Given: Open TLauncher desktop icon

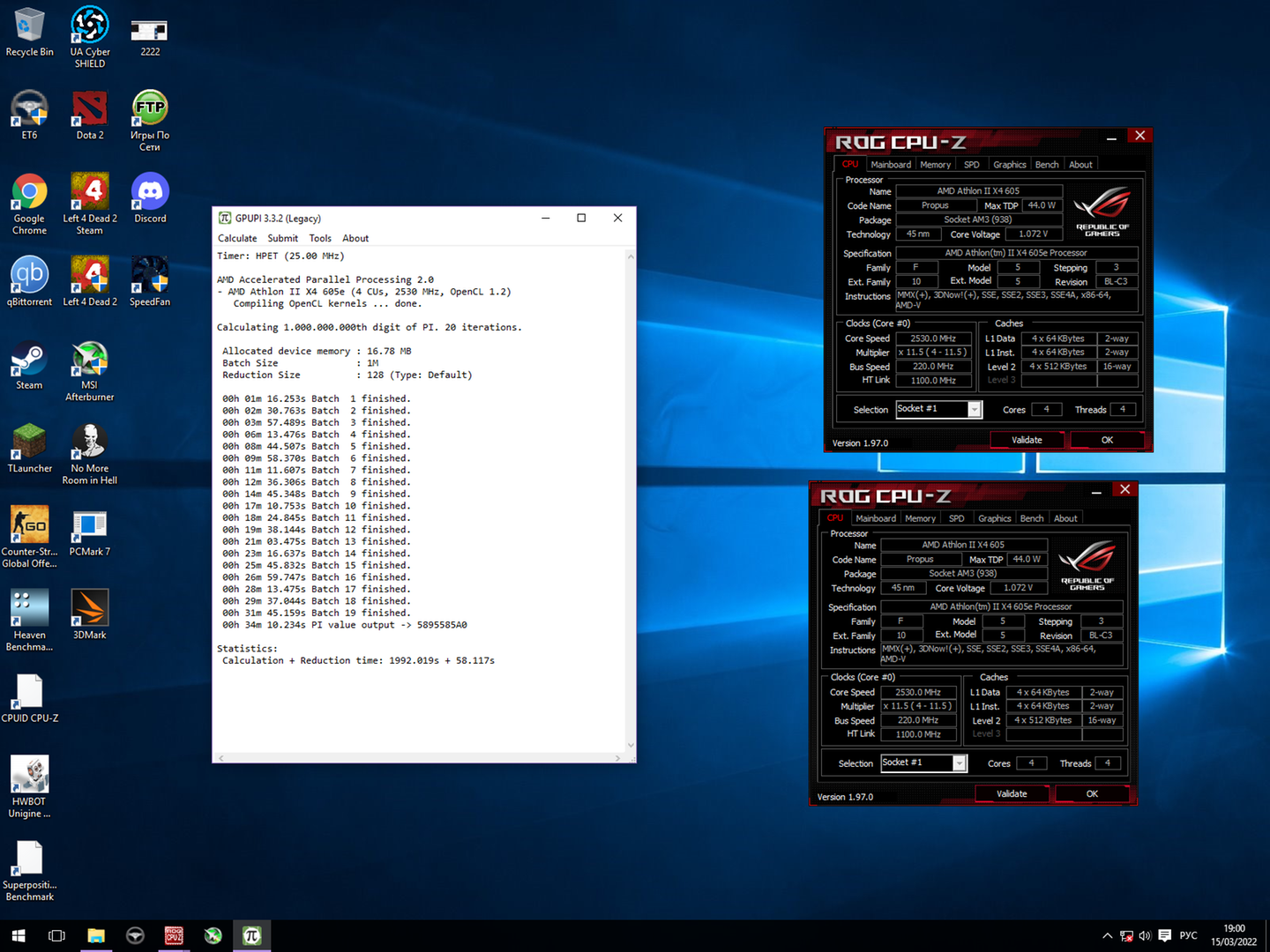Looking at the screenshot, I should pos(29,448).
